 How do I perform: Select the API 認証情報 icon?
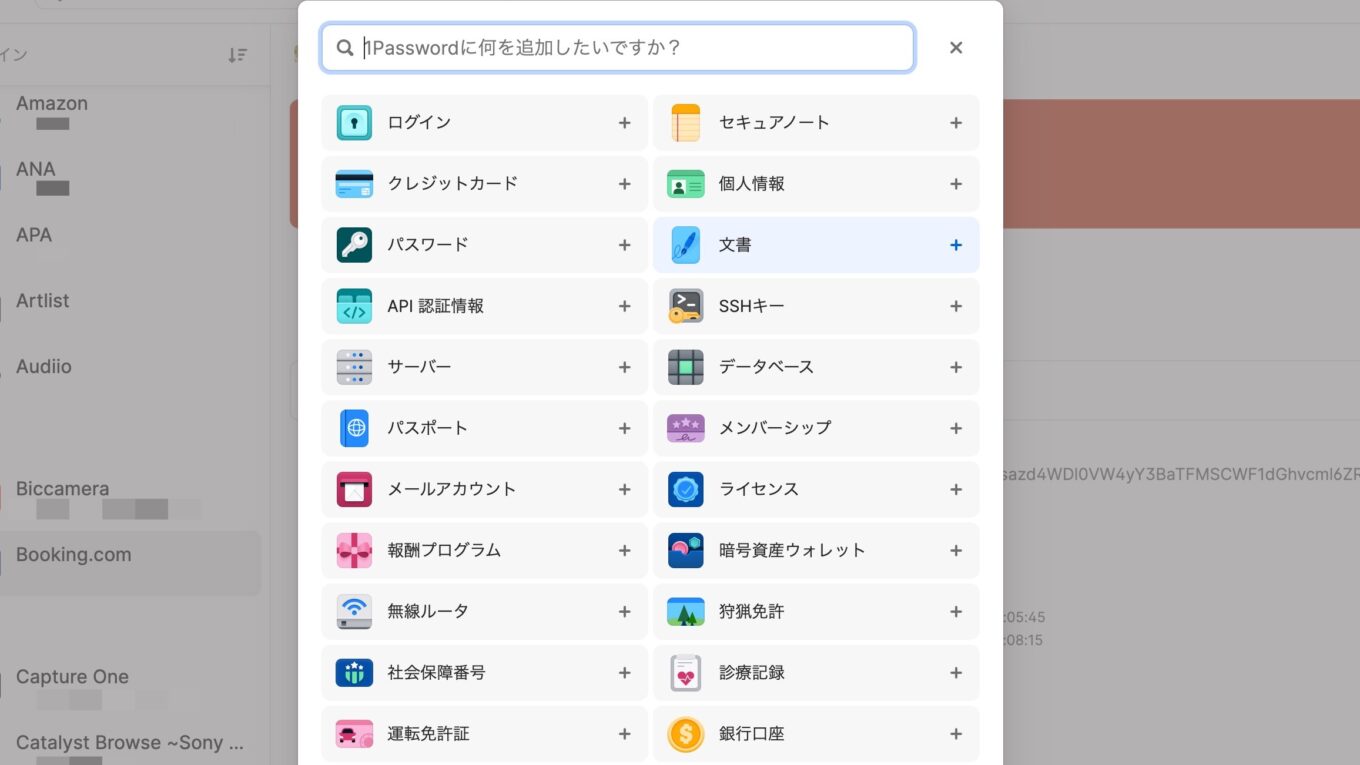point(353,306)
